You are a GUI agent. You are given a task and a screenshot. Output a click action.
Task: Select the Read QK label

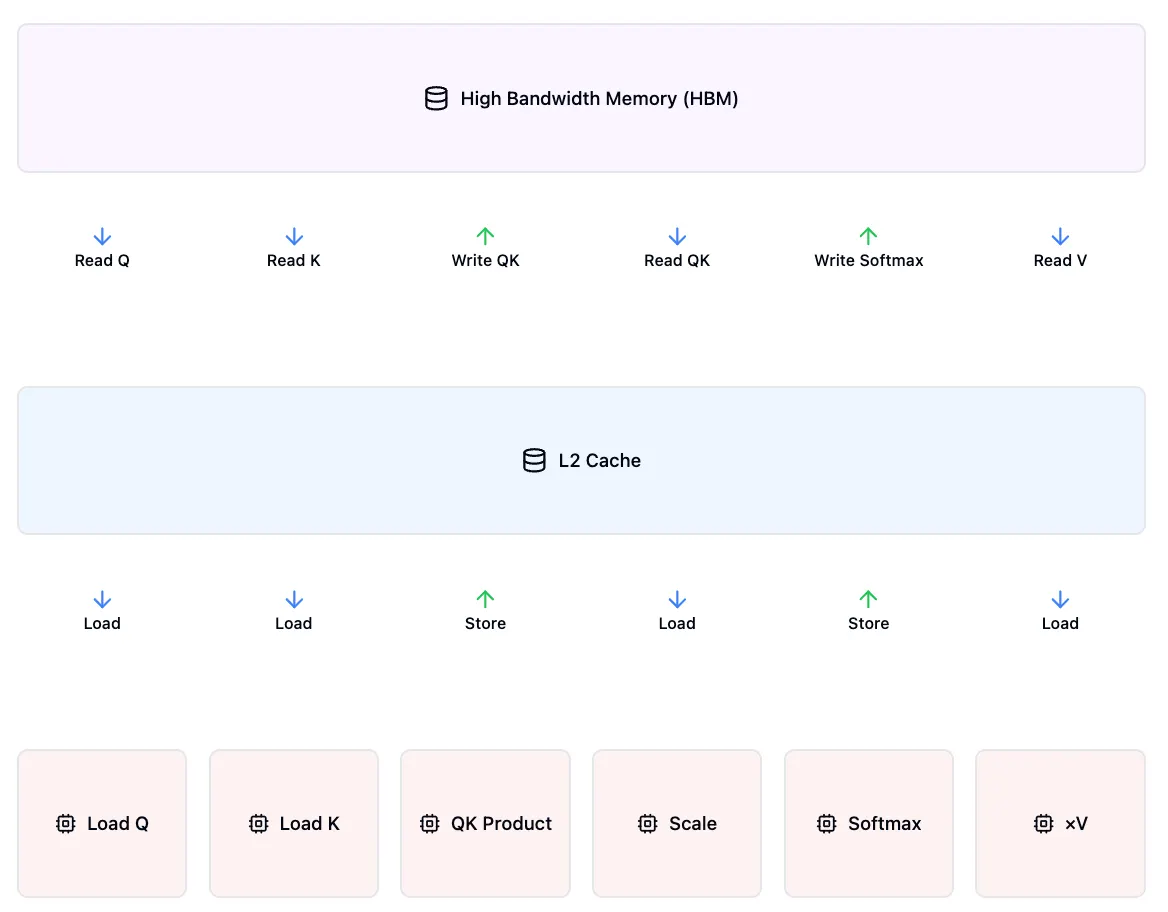pos(677,261)
